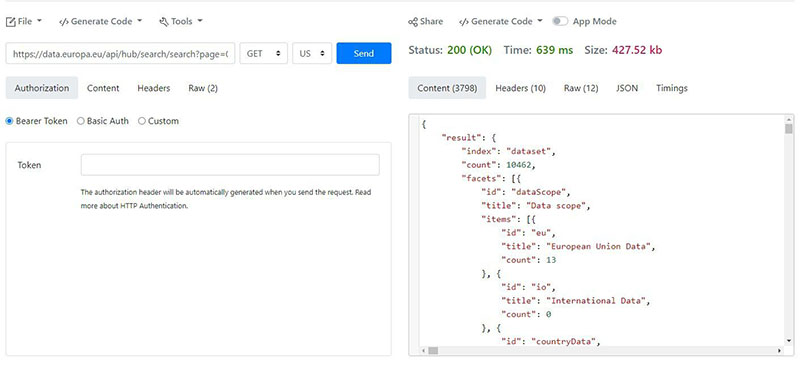Image resolution: width=800 pixels, height=368 pixels.
Task: Select the Basic Auth radio button
Action: coord(81,121)
